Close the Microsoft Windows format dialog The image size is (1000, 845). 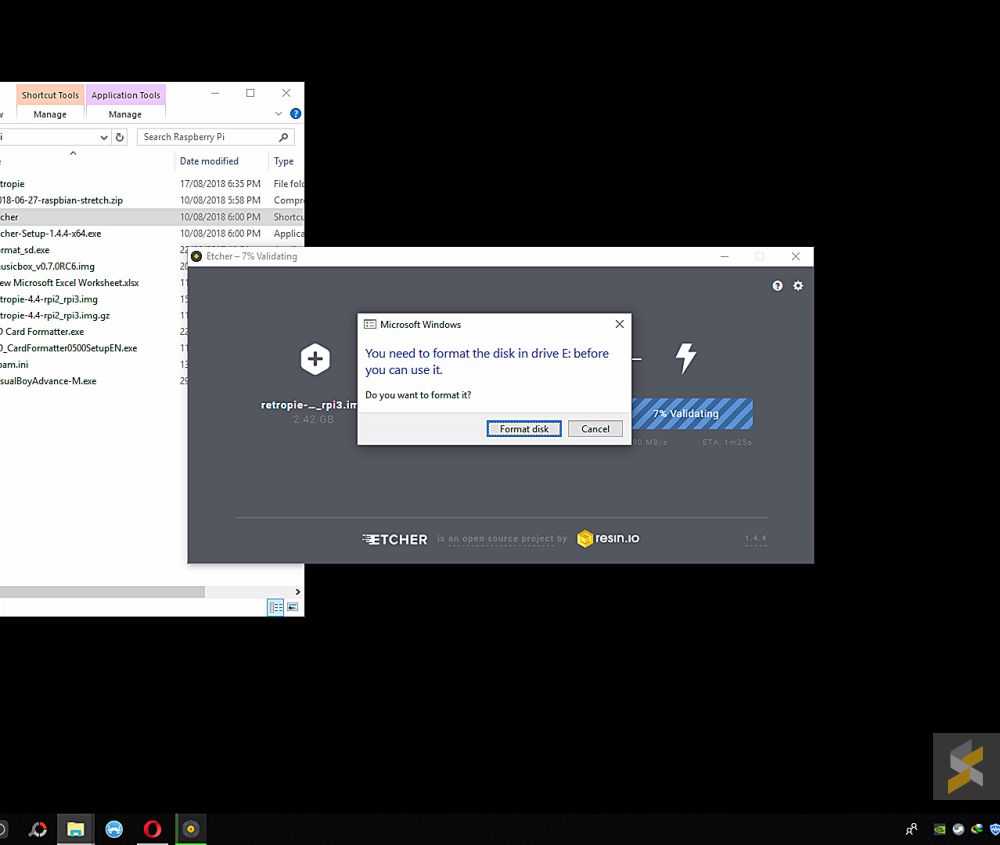coord(619,324)
